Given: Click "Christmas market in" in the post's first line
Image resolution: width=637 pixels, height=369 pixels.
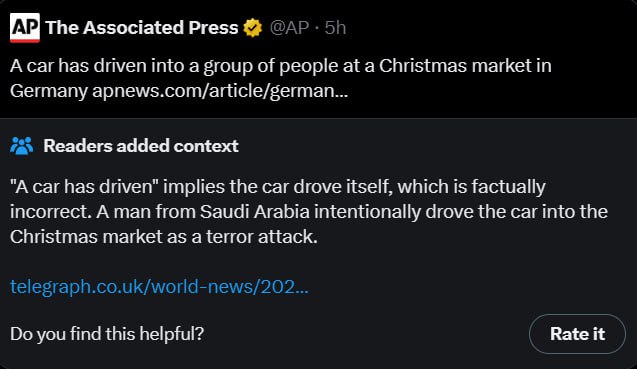Looking at the screenshot, I should click(465, 66).
